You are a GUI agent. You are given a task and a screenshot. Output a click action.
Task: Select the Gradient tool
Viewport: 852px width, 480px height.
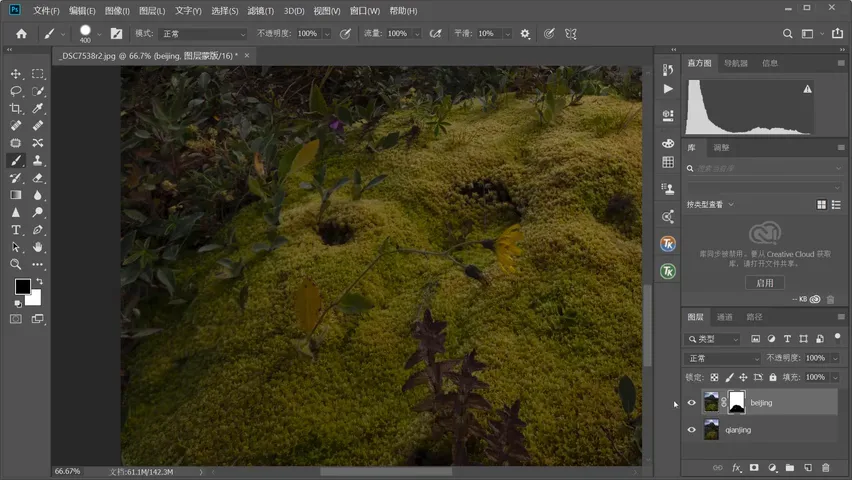pos(16,195)
